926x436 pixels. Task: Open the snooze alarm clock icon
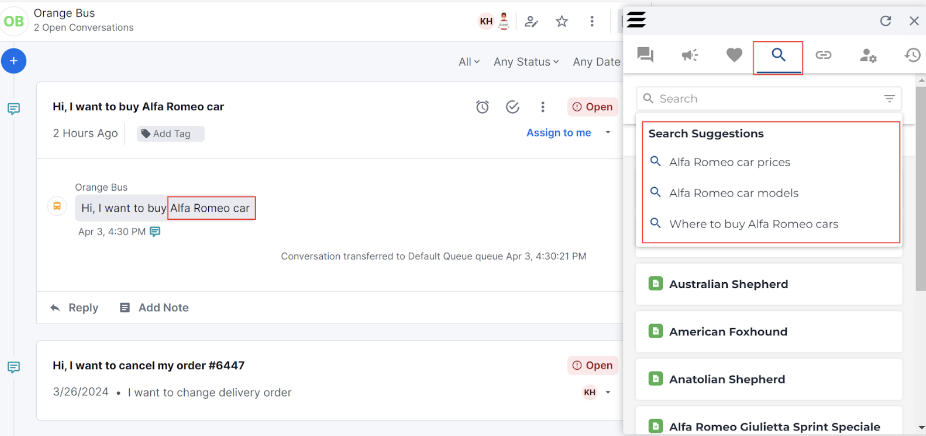482,107
